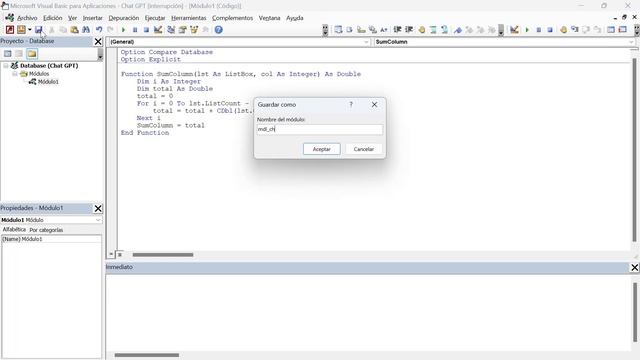This screenshot has width=640, height=360.
Task: Click the Quick Info icon in Edit toolbar
Action: click(361, 30)
